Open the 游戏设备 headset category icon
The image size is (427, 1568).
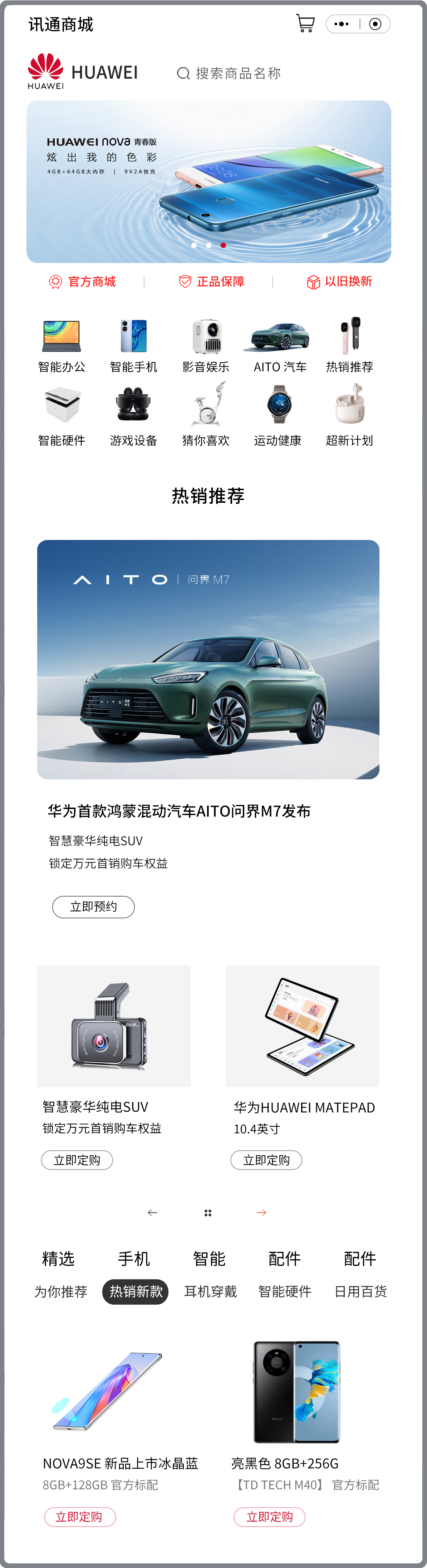tap(133, 403)
